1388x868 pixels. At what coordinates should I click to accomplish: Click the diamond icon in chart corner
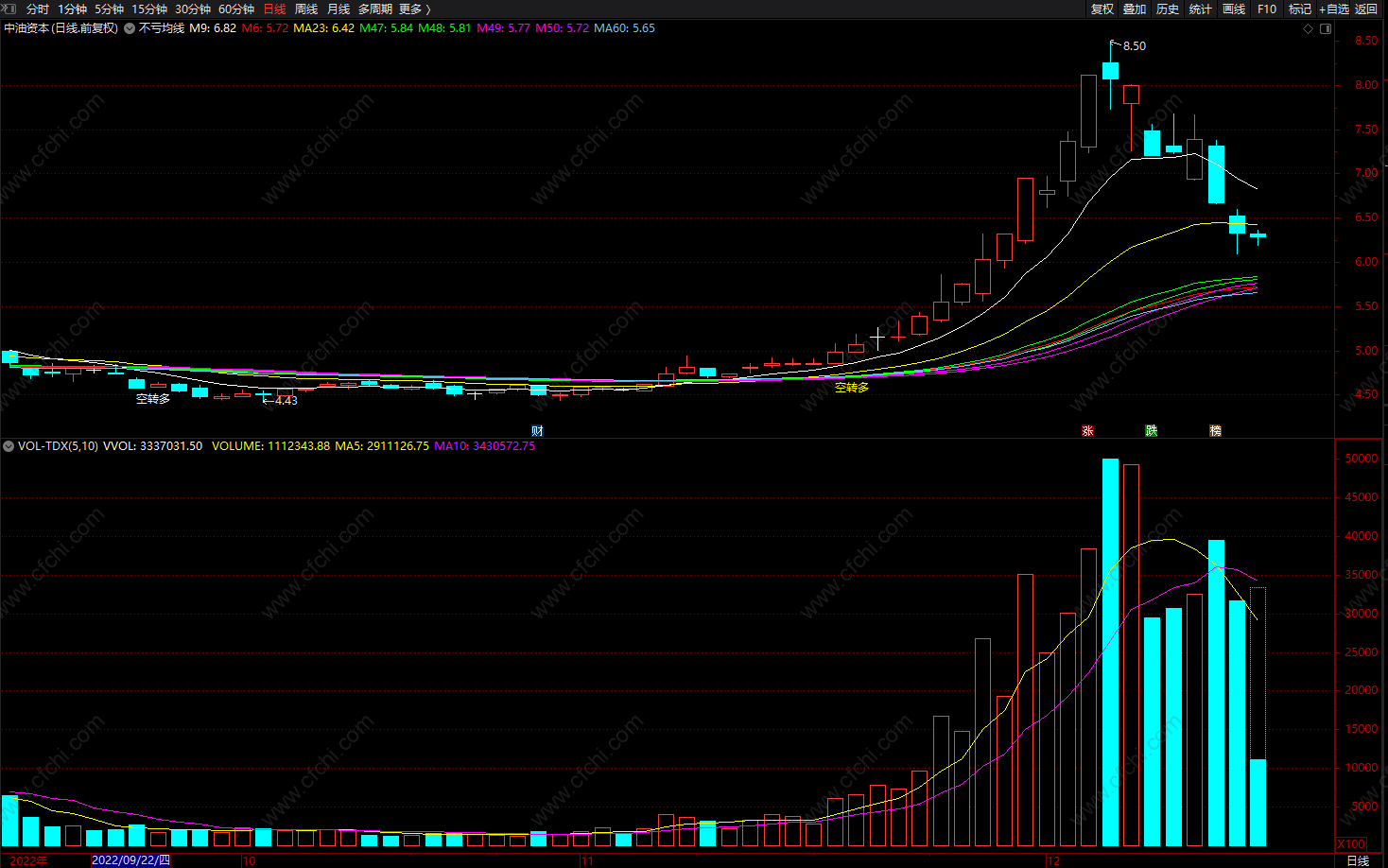click(1309, 28)
